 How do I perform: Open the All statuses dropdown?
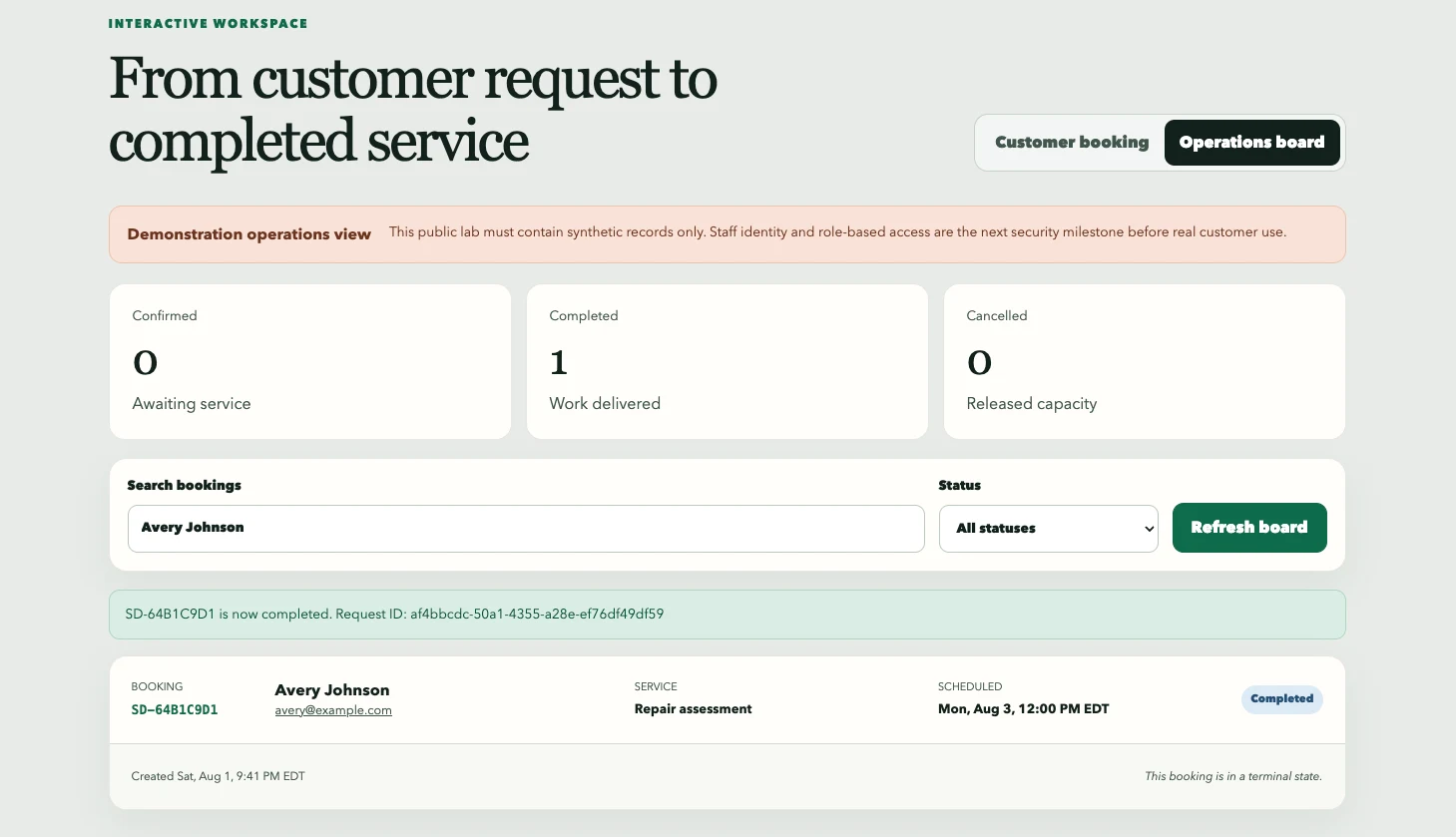click(x=1048, y=529)
